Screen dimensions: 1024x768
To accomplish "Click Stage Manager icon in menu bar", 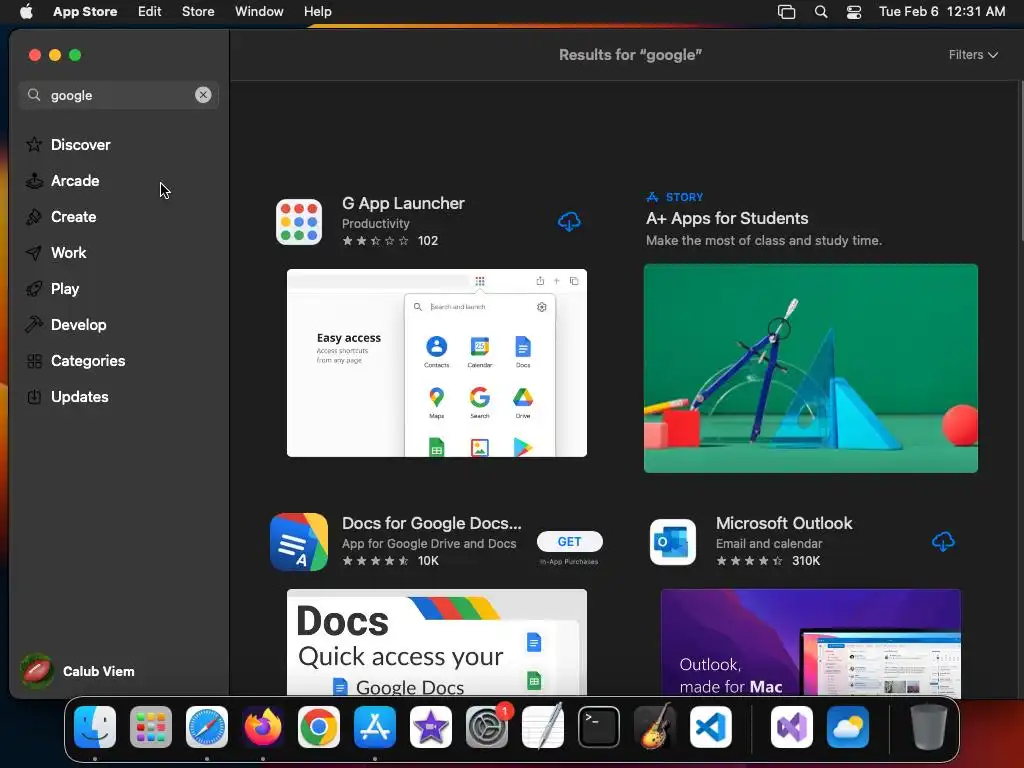I will (x=786, y=12).
